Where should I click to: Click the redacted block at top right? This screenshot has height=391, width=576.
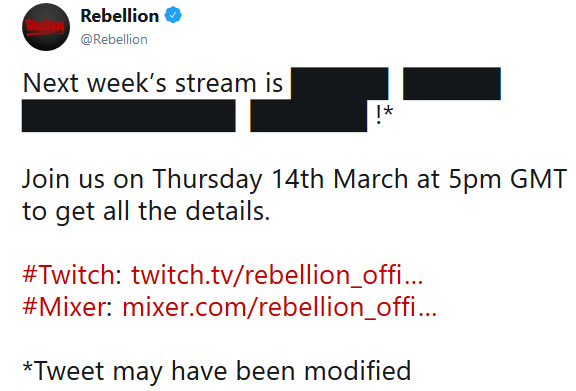[452, 83]
